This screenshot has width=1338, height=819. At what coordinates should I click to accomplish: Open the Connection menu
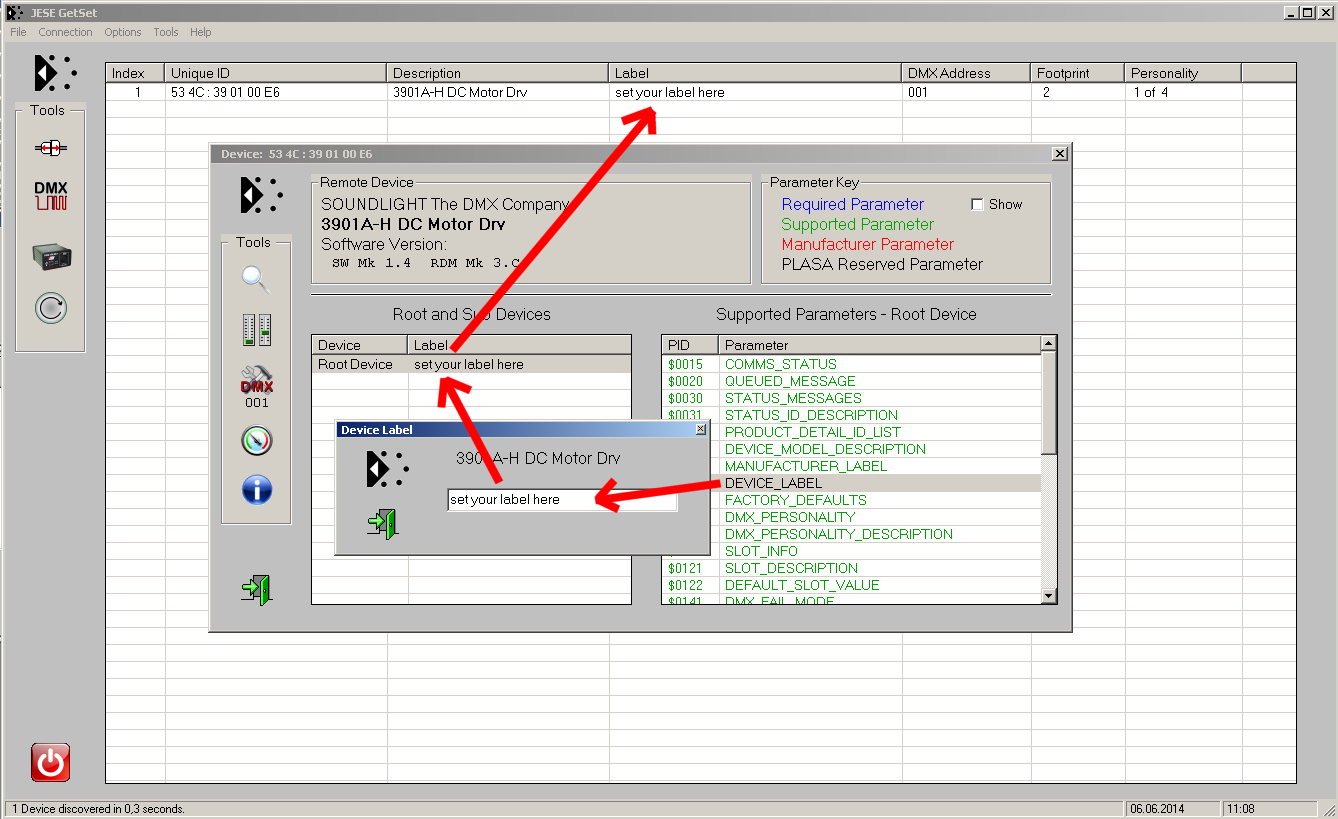click(x=65, y=32)
